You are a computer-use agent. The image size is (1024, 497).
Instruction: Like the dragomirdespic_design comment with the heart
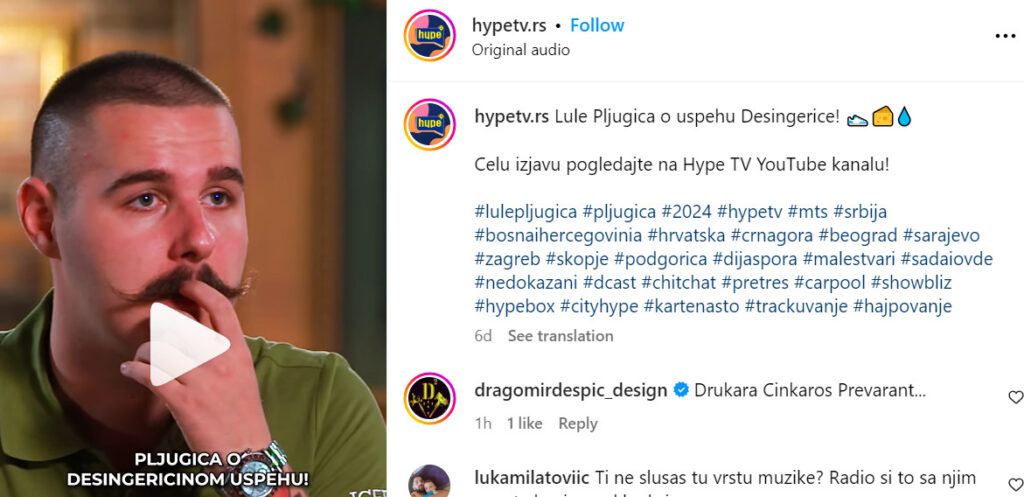coord(1016,397)
